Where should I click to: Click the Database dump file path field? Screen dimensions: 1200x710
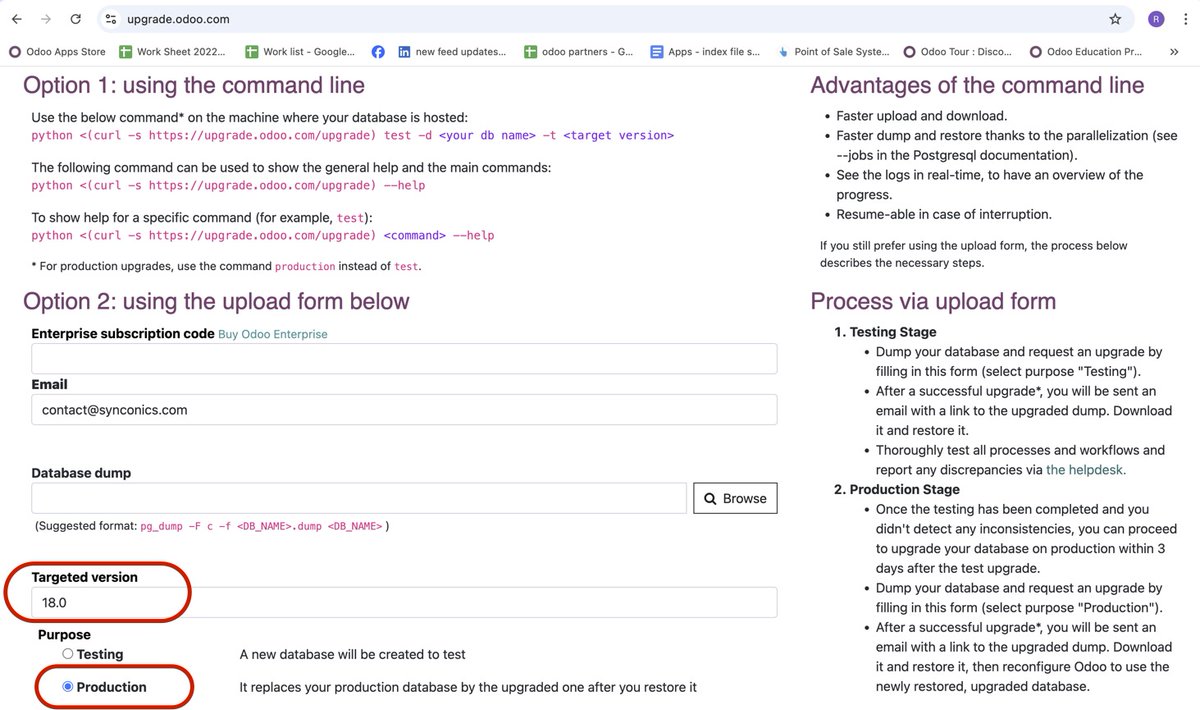pos(359,498)
